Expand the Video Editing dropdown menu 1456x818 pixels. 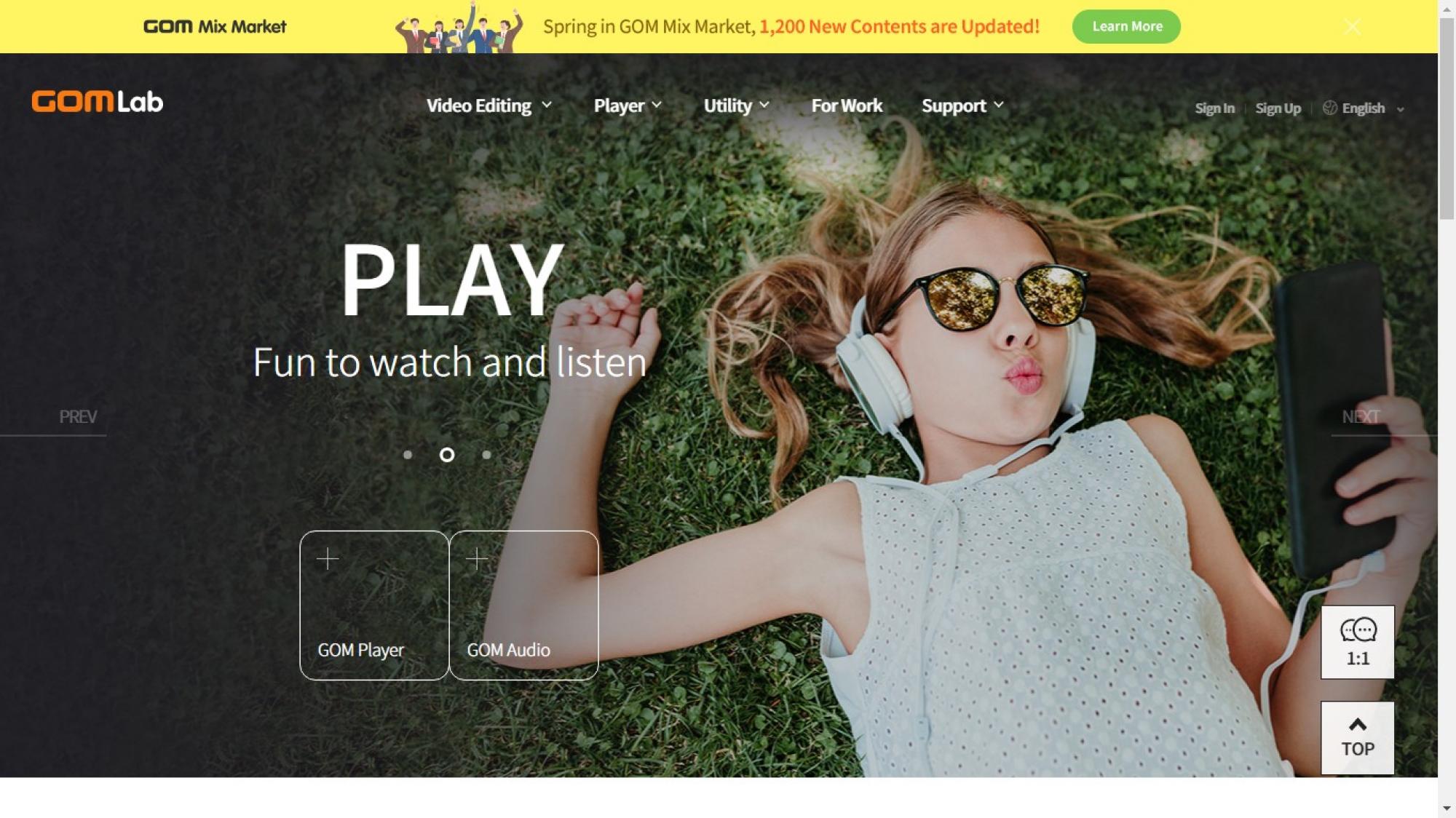[488, 106]
